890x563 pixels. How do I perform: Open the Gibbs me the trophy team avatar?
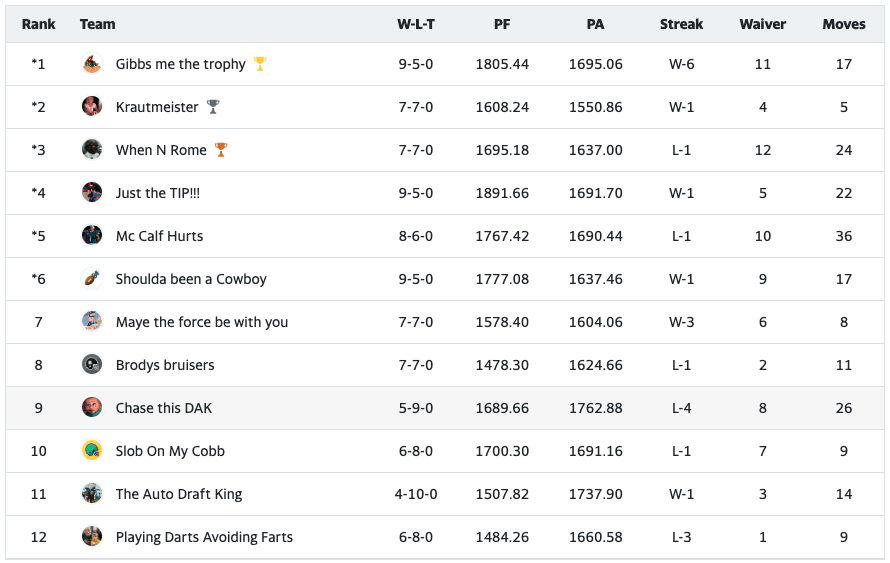point(92,64)
